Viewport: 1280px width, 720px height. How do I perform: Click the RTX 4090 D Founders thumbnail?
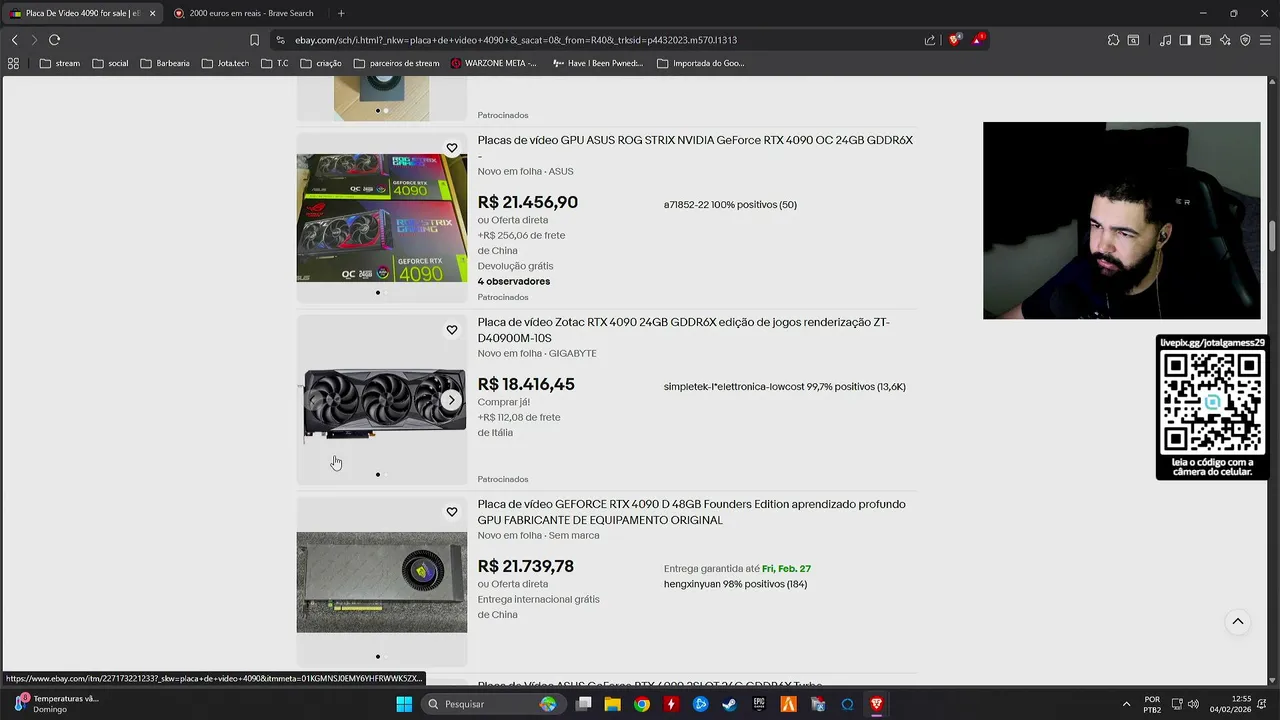(382, 582)
